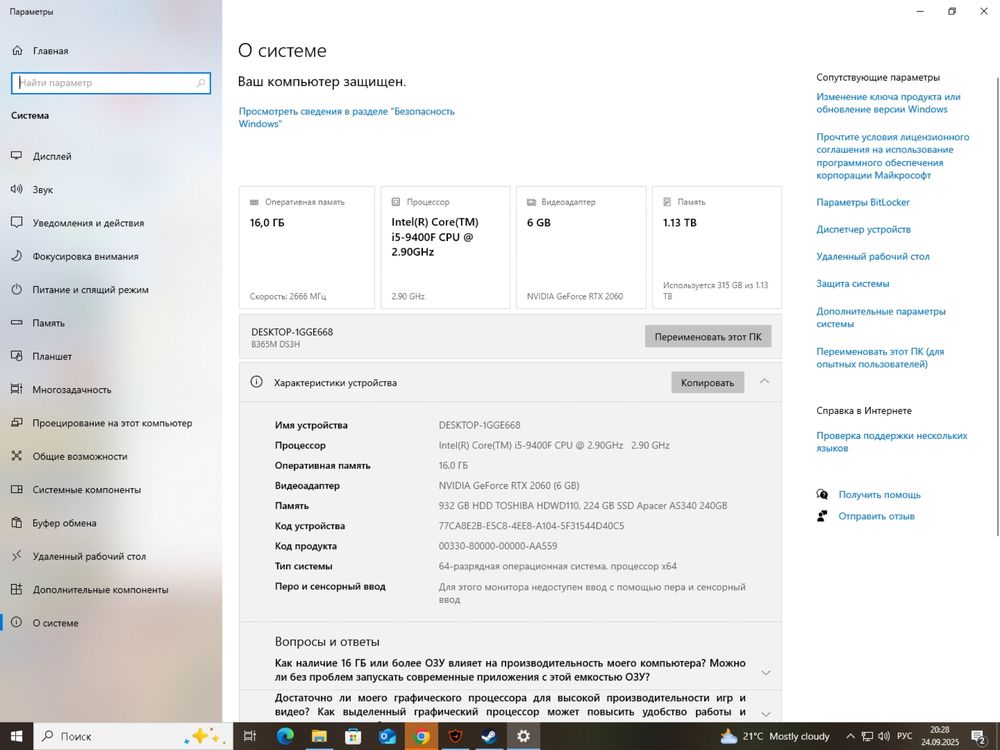The height and width of the screenshot is (750, 1000).
Task: Click the Память storage card icon
Action: tap(667, 202)
